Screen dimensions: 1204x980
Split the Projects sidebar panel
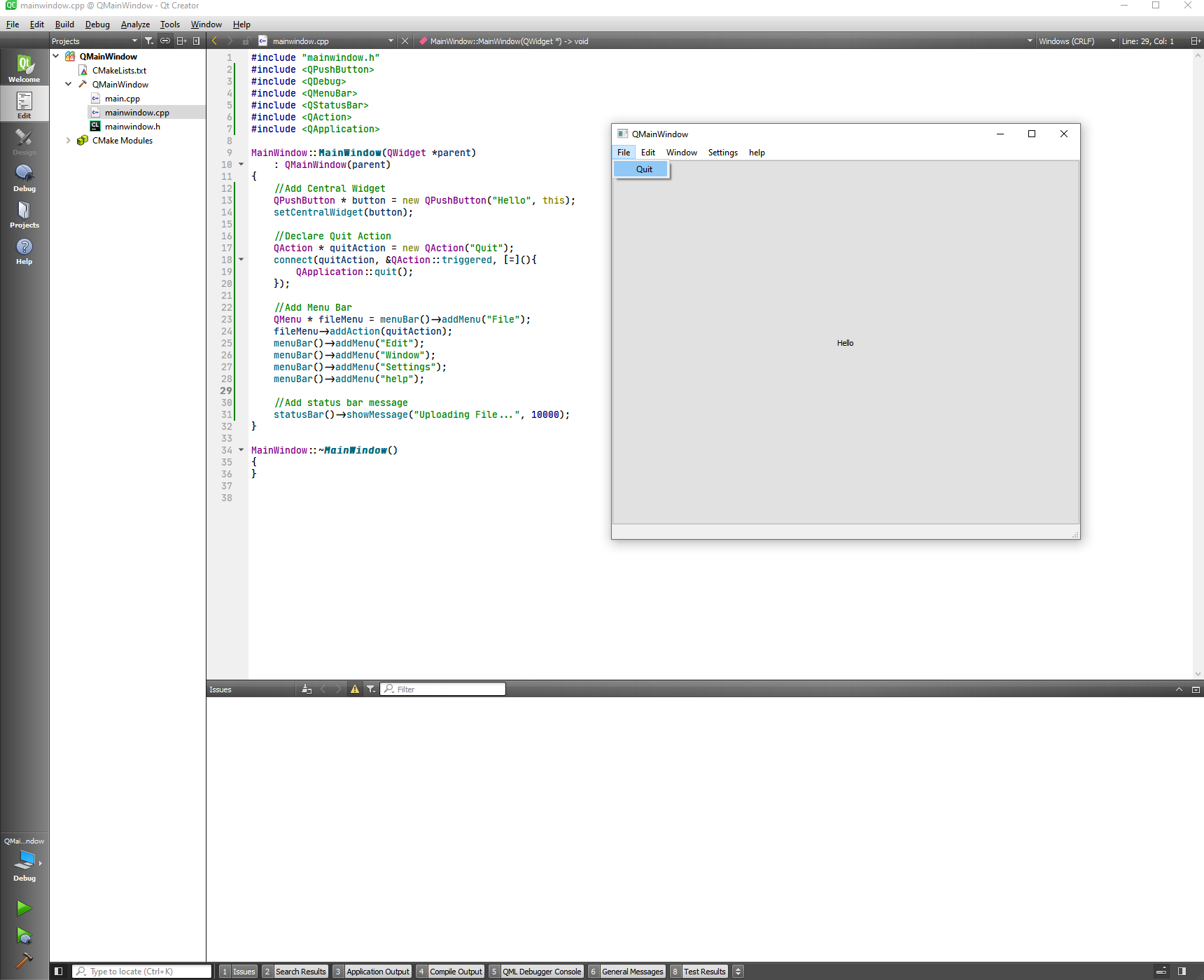pos(181,41)
